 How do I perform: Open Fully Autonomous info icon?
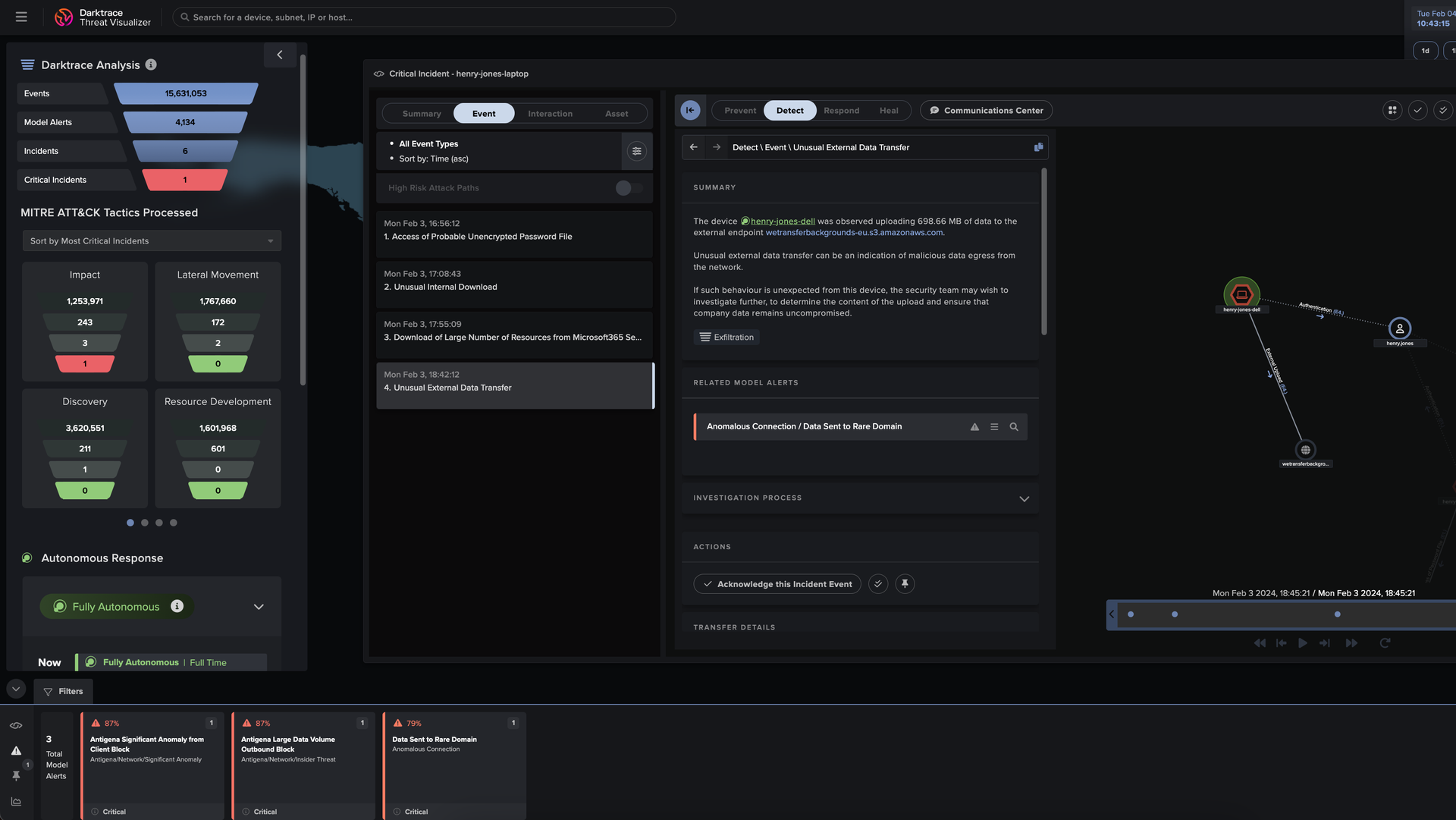click(177, 606)
